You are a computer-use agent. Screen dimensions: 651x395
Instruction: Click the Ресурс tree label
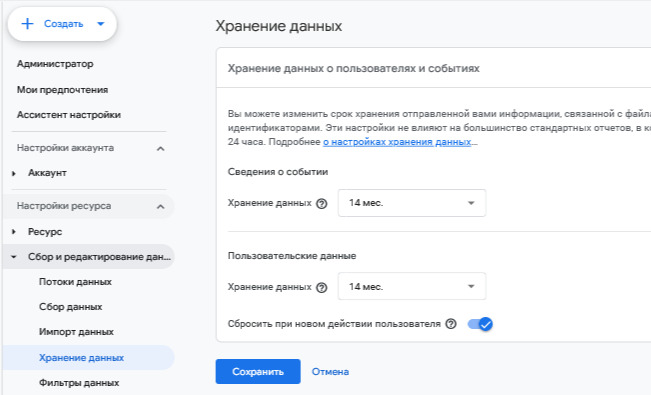[x=45, y=232]
